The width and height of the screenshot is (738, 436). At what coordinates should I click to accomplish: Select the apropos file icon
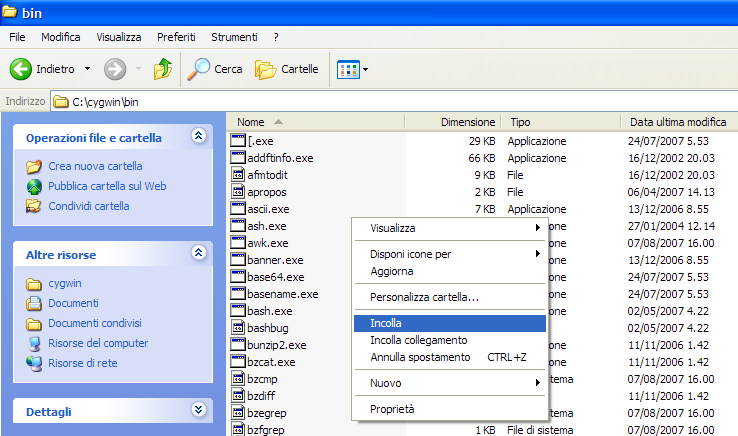(x=238, y=191)
